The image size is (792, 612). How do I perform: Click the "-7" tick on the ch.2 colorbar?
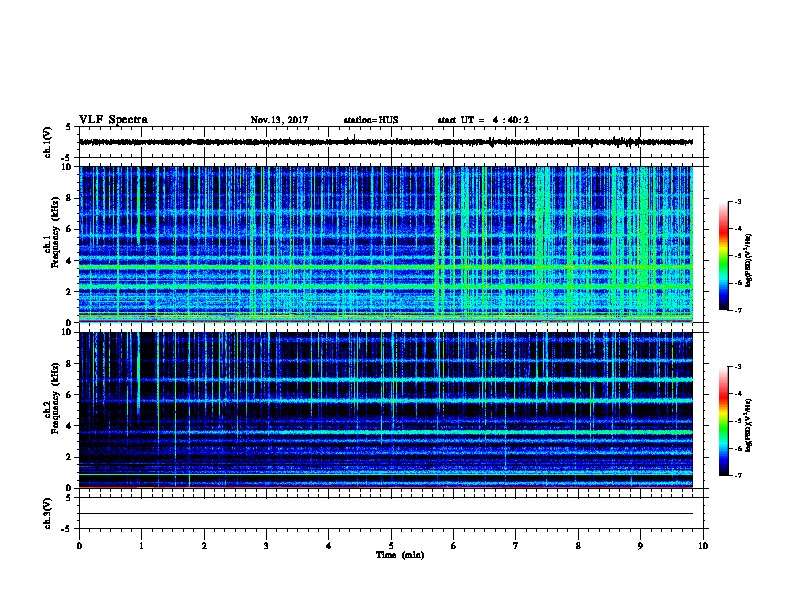(738, 475)
